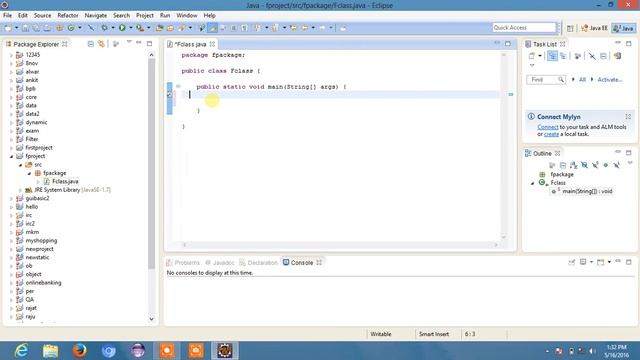The image size is (640, 360).
Task: Click the All filter in Task List
Action: pyautogui.click(x=582, y=80)
